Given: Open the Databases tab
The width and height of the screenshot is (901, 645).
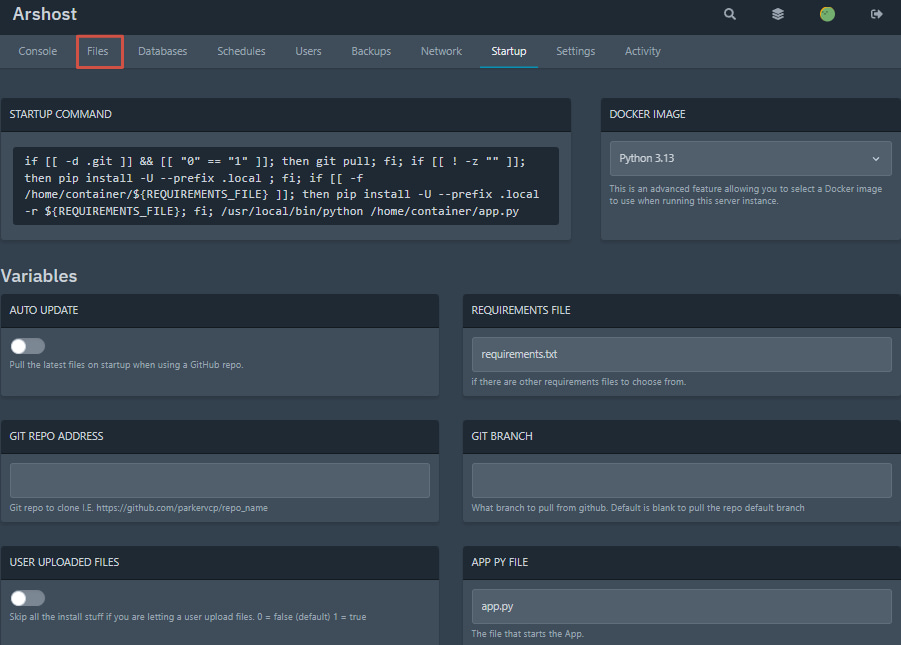Looking at the screenshot, I should (163, 51).
